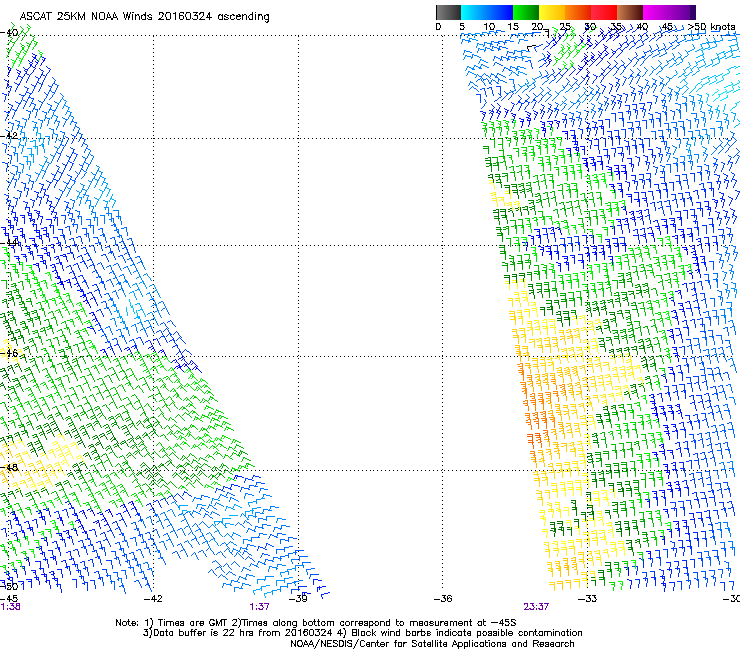
Task: Click the '10' legend scale label
Action: [x=489, y=27]
